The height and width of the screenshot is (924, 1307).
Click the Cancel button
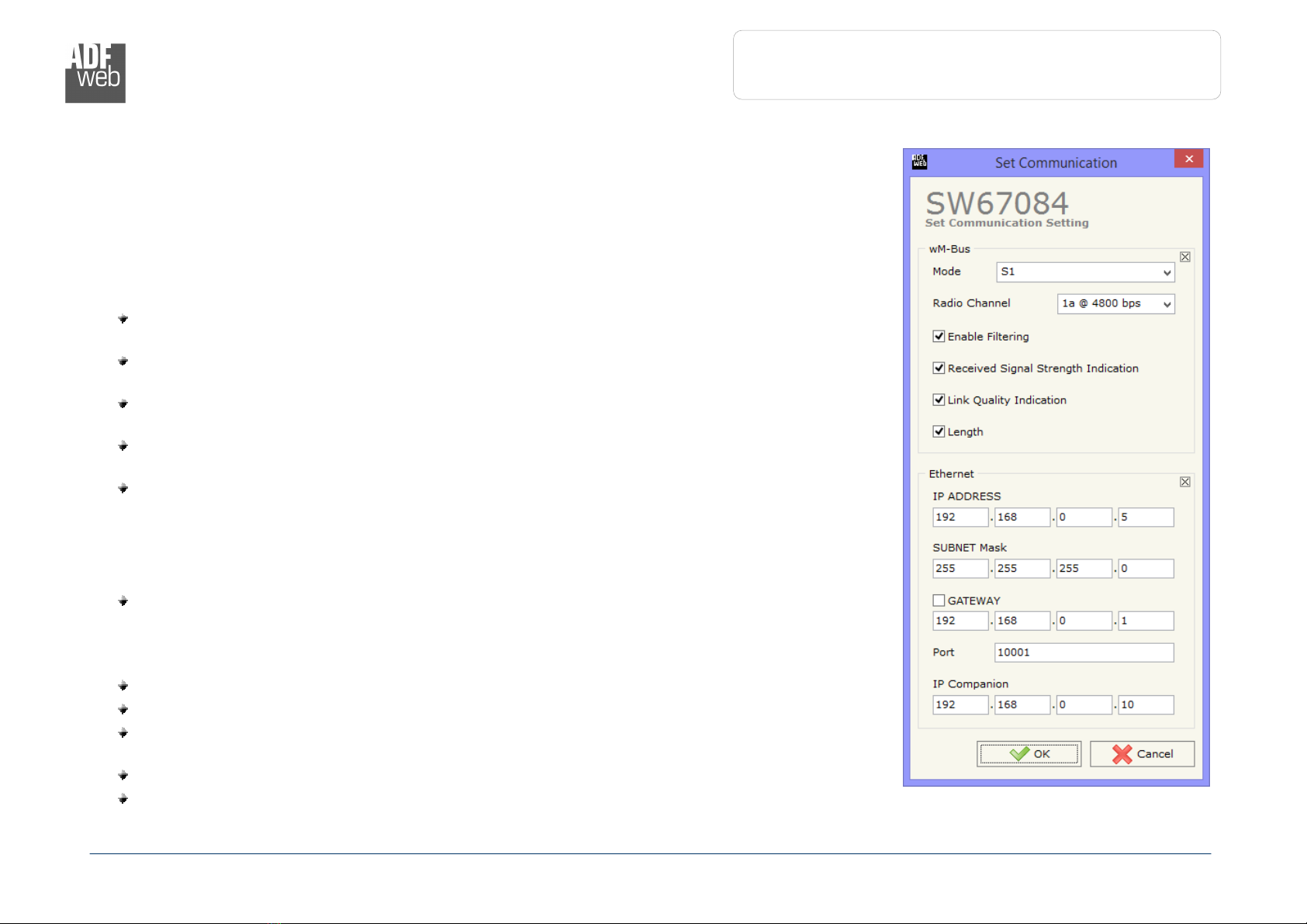pos(1142,754)
